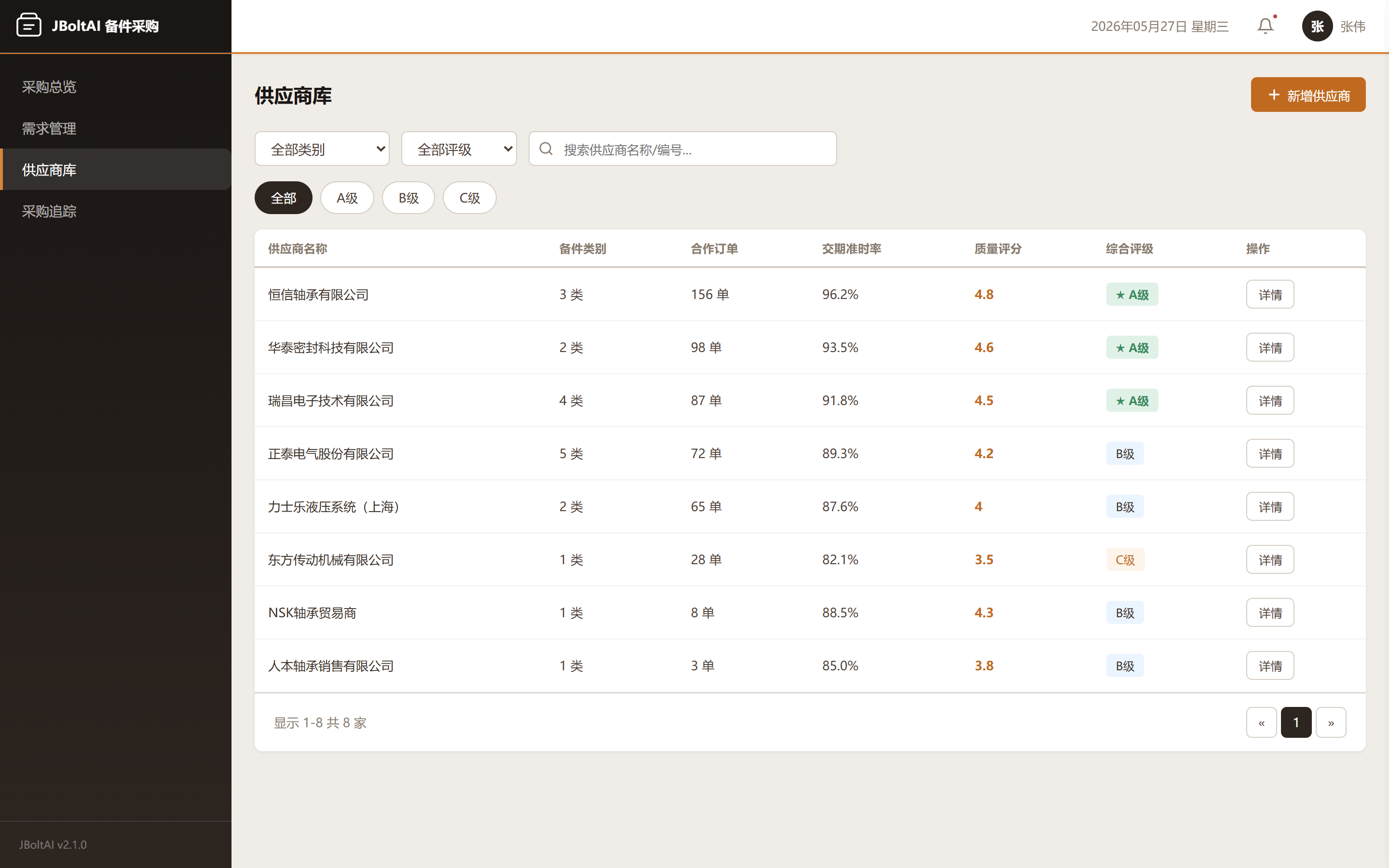Go to previous page «

1261,722
